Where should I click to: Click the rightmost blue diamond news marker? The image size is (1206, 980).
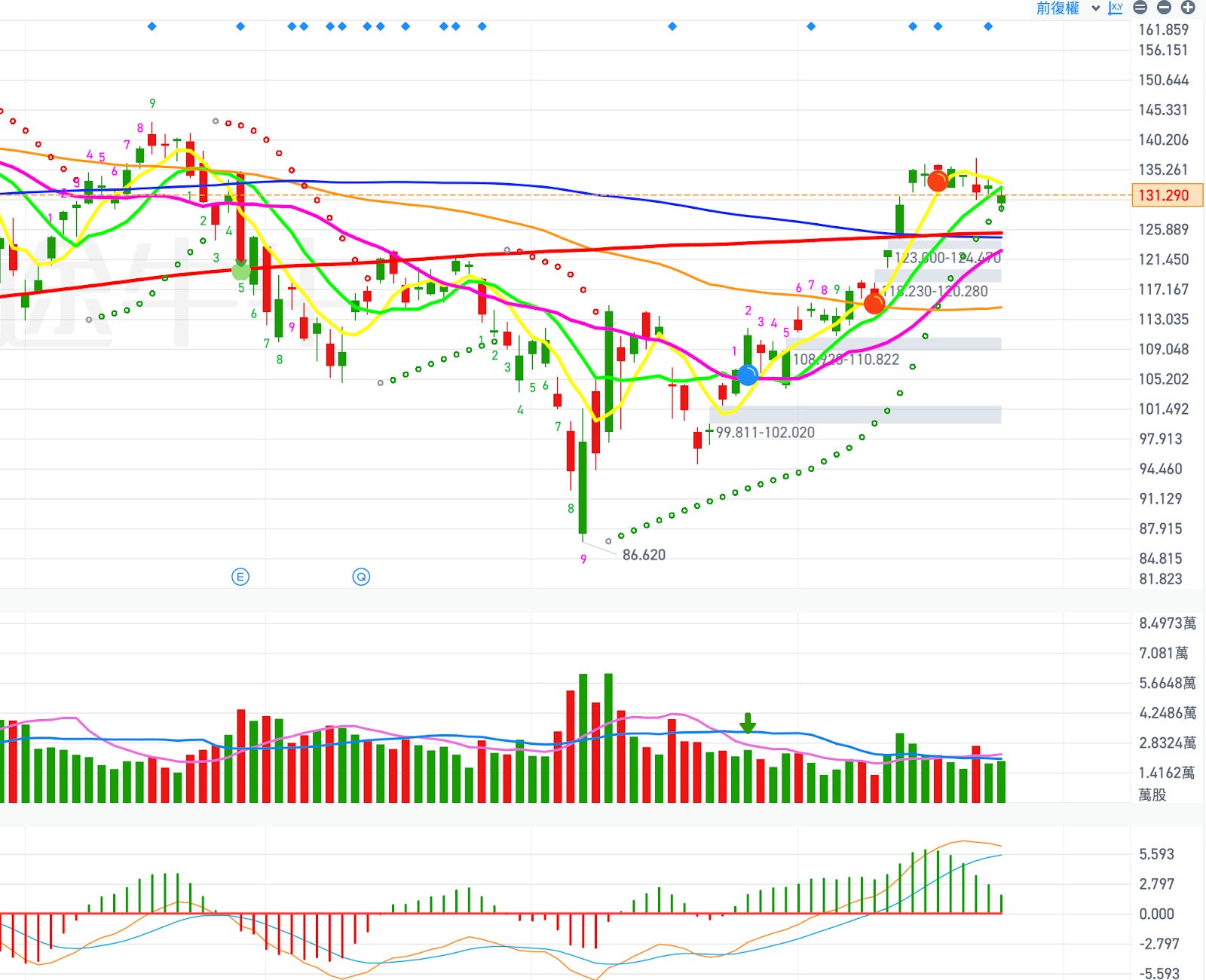988,26
